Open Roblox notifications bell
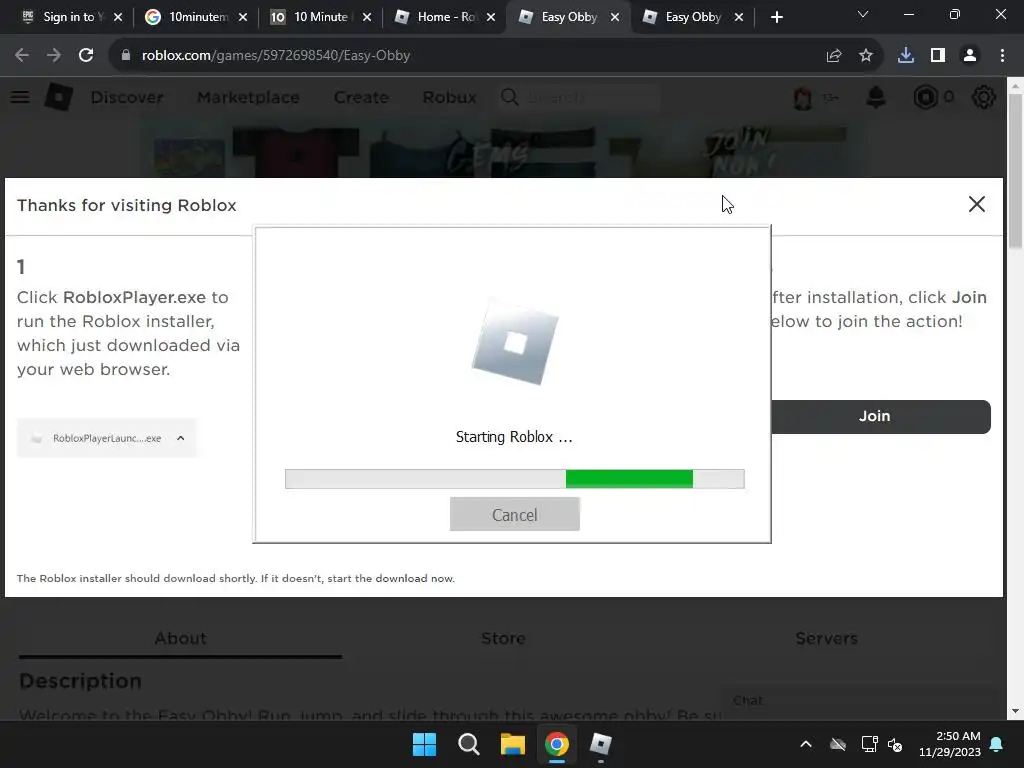Screen dimensions: 1024x768 (876, 97)
